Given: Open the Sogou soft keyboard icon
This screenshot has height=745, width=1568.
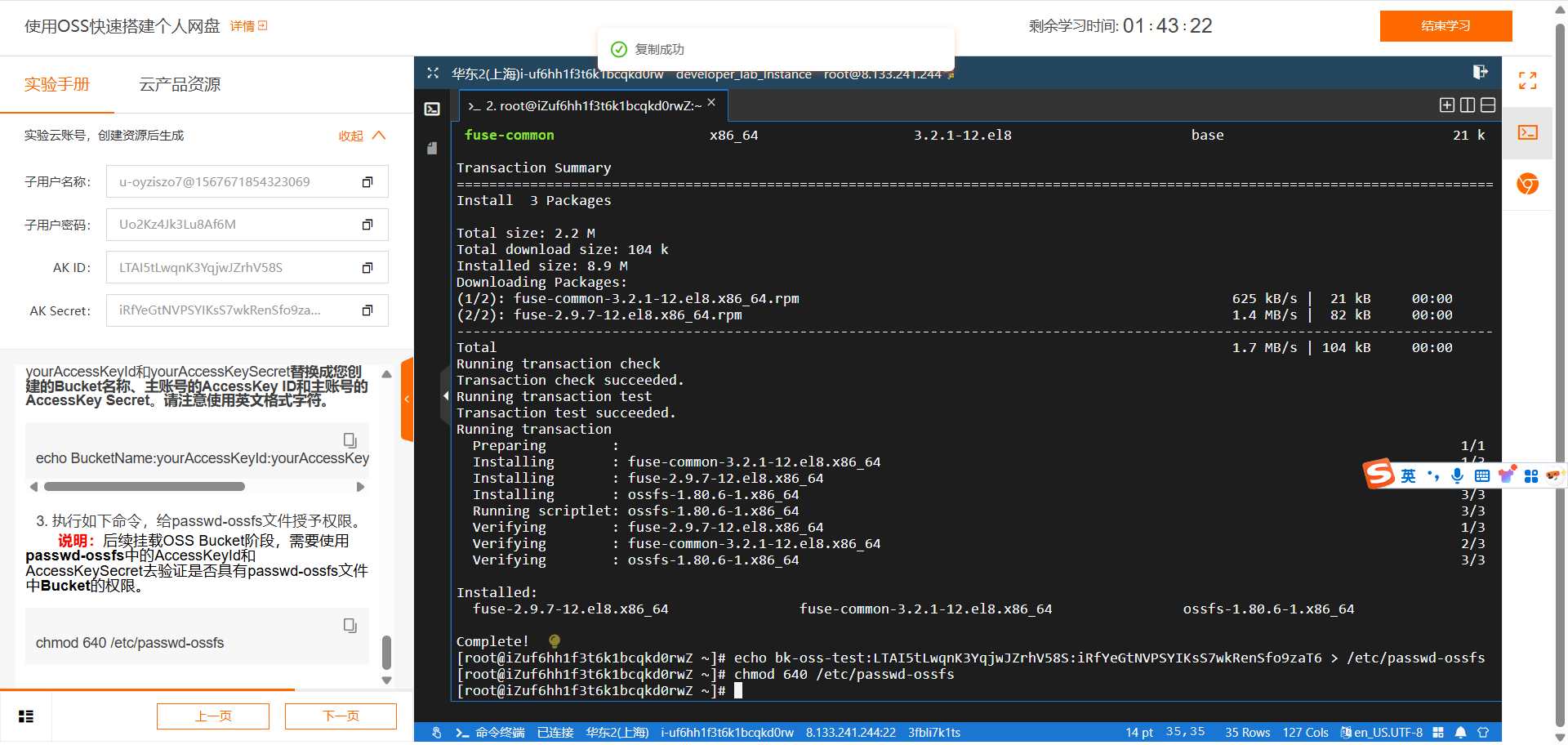Looking at the screenshot, I should click(x=1482, y=475).
